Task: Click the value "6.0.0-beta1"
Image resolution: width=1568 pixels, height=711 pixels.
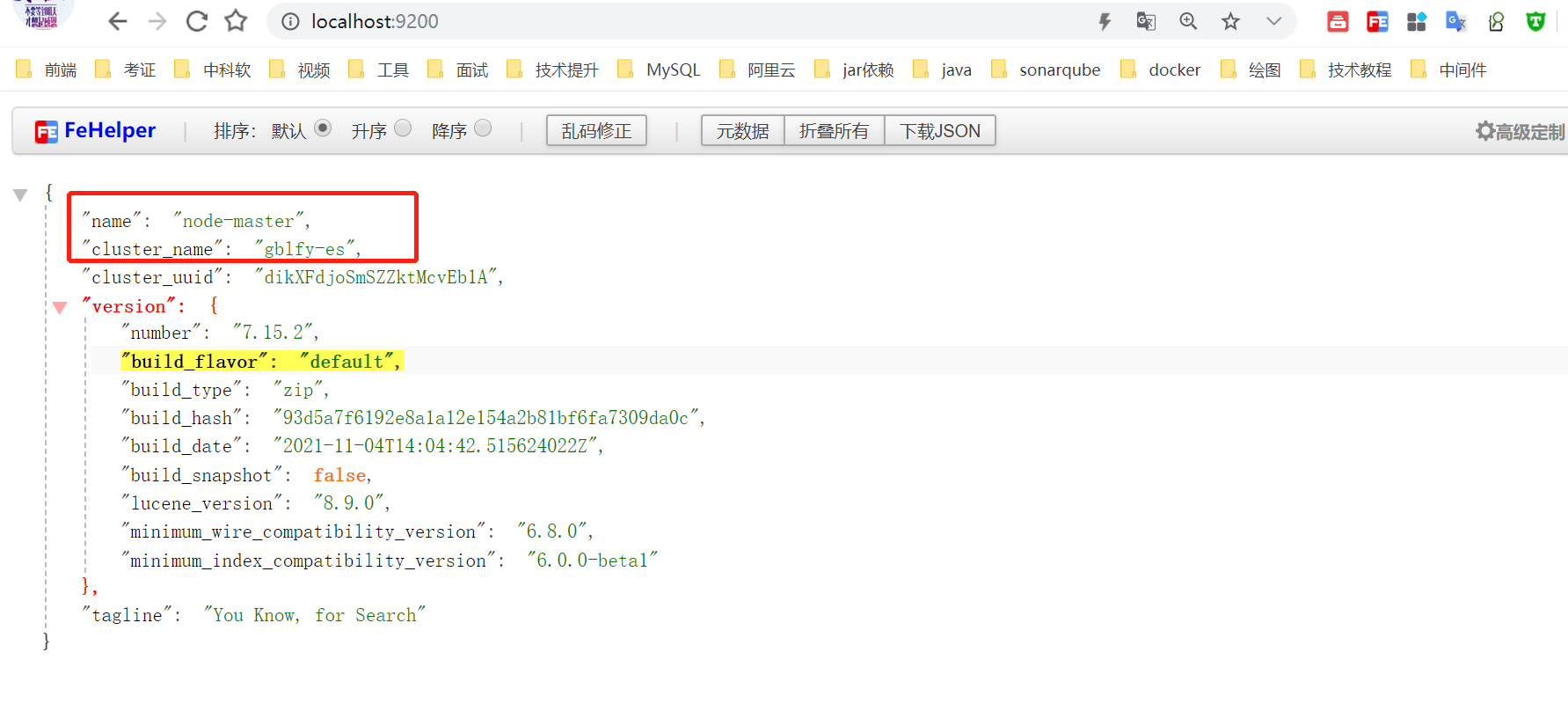Action: click(x=592, y=561)
